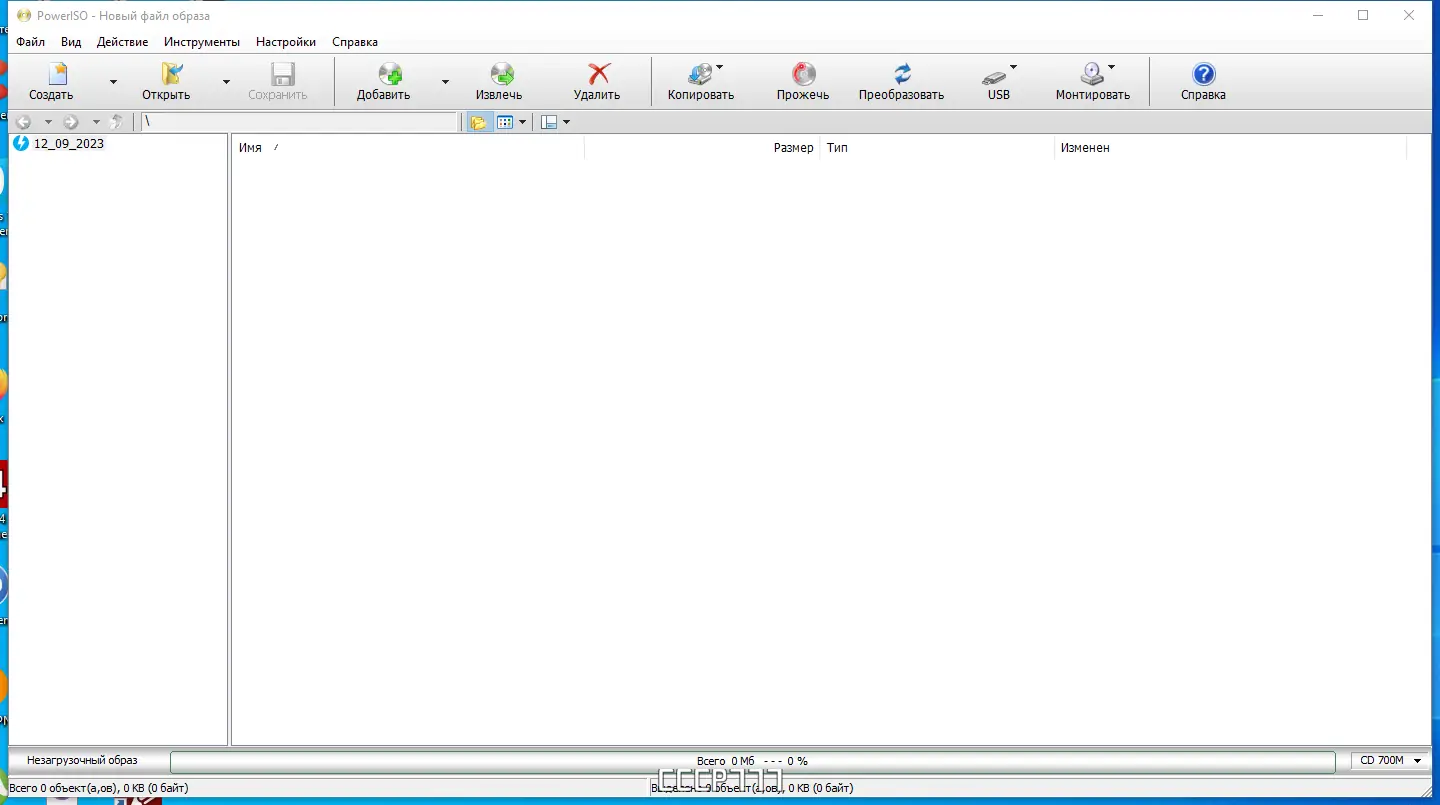Image resolution: width=1440 pixels, height=805 pixels.
Task: Click the Монтировать toolbar icon
Action: pyautogui.click(x=1092, y=74)
